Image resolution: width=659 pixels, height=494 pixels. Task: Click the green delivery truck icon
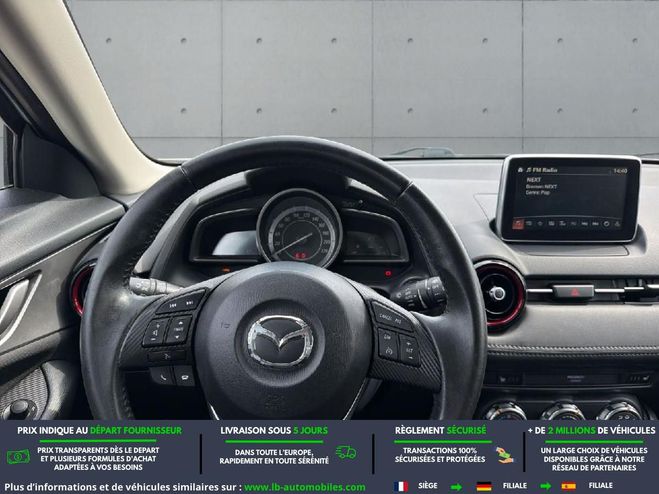point(346,452)
